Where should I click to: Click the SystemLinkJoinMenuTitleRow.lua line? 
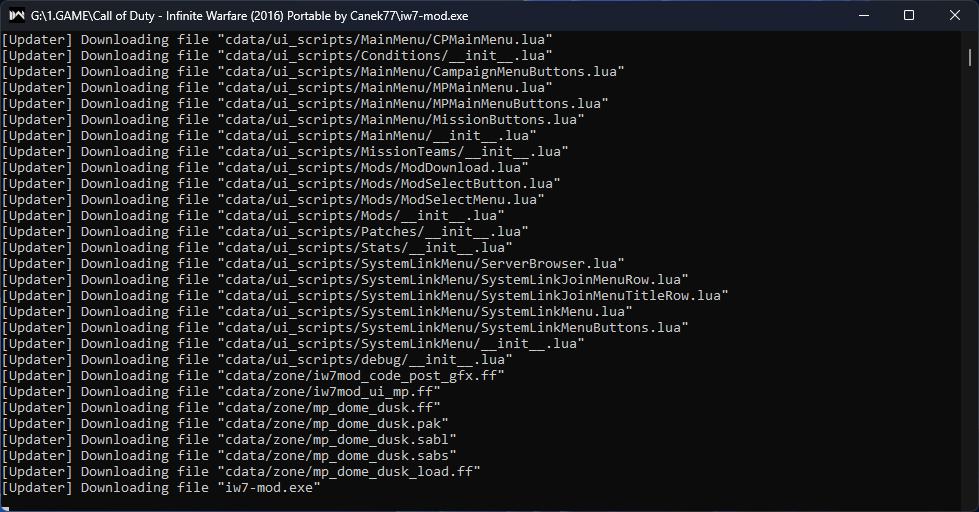point(365,296)
